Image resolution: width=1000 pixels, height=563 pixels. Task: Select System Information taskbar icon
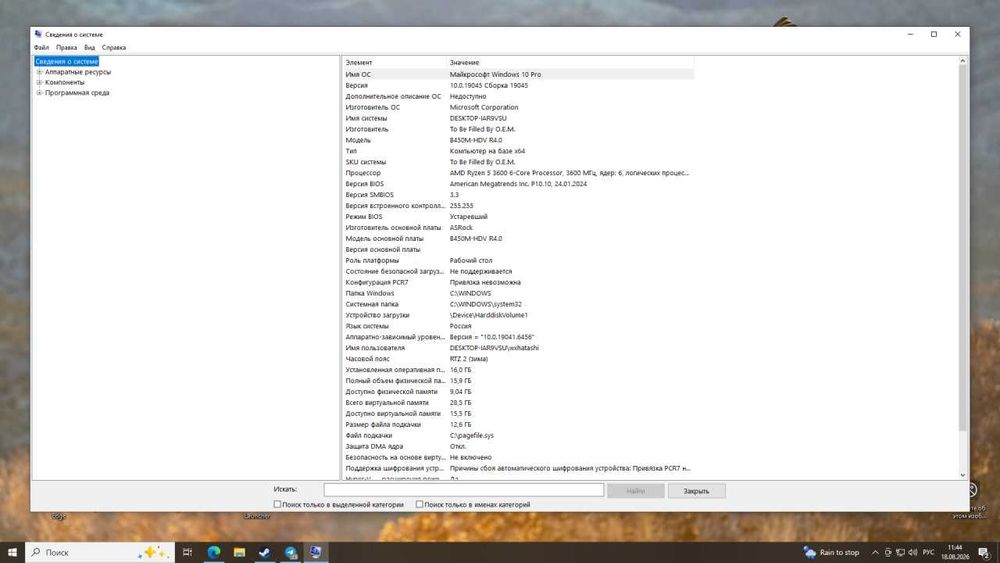tap(316, 552)
